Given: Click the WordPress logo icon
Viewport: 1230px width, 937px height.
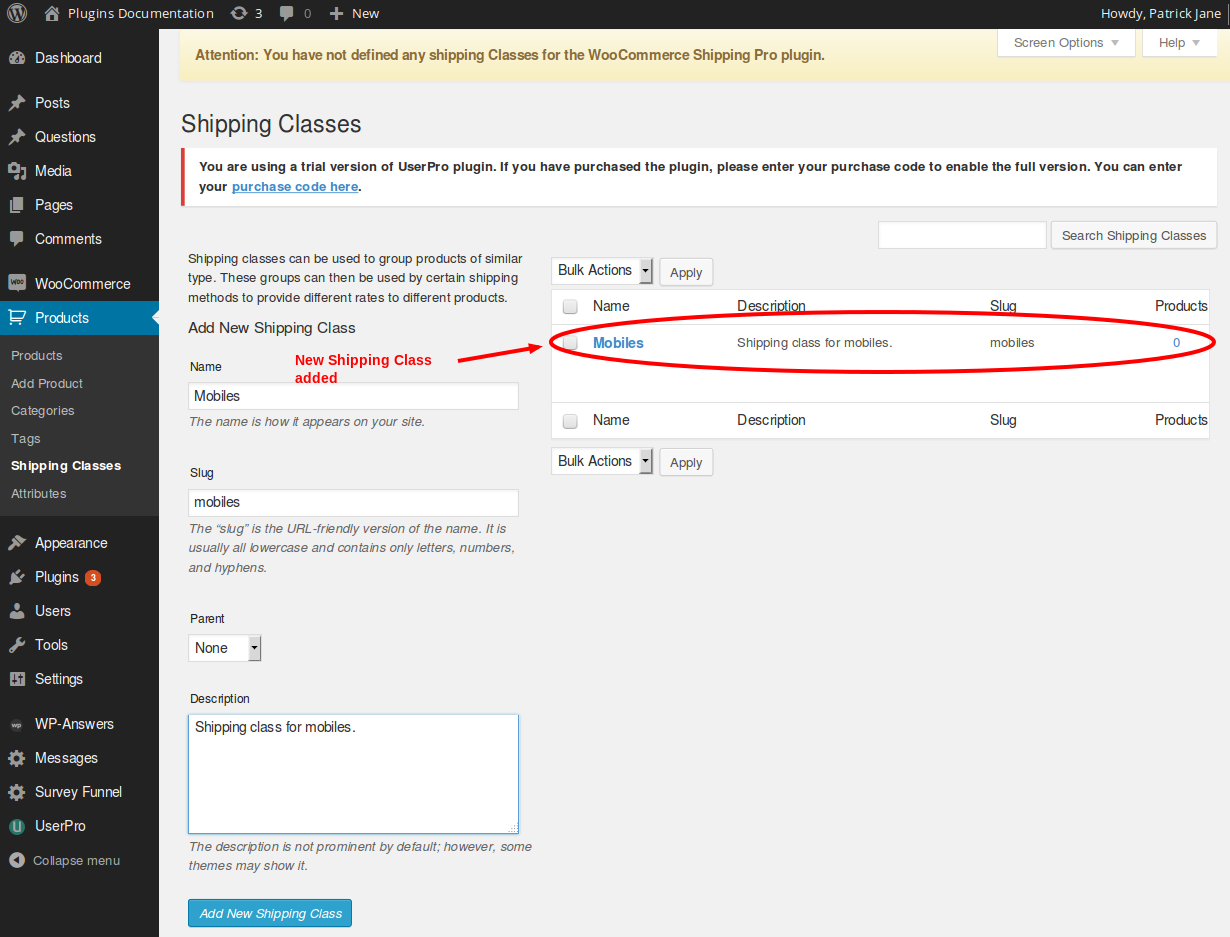Looking at the screenshot, I should [x=17, y=13].
